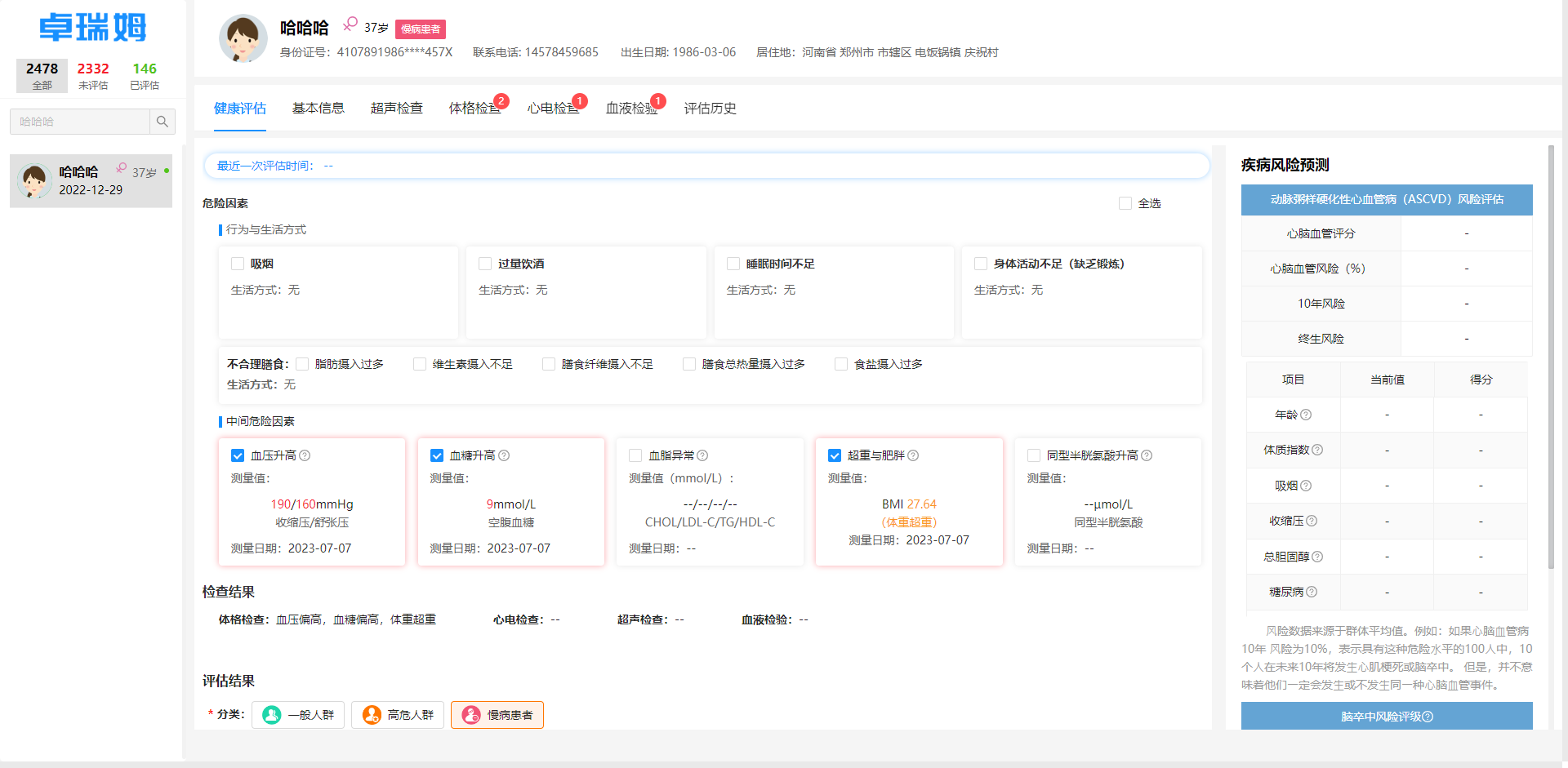Click the help icon beside 同型半胱氨酸升高
Image resolution: width=1568 pixels, height=768 pixels.
[x=1147, y=455]
